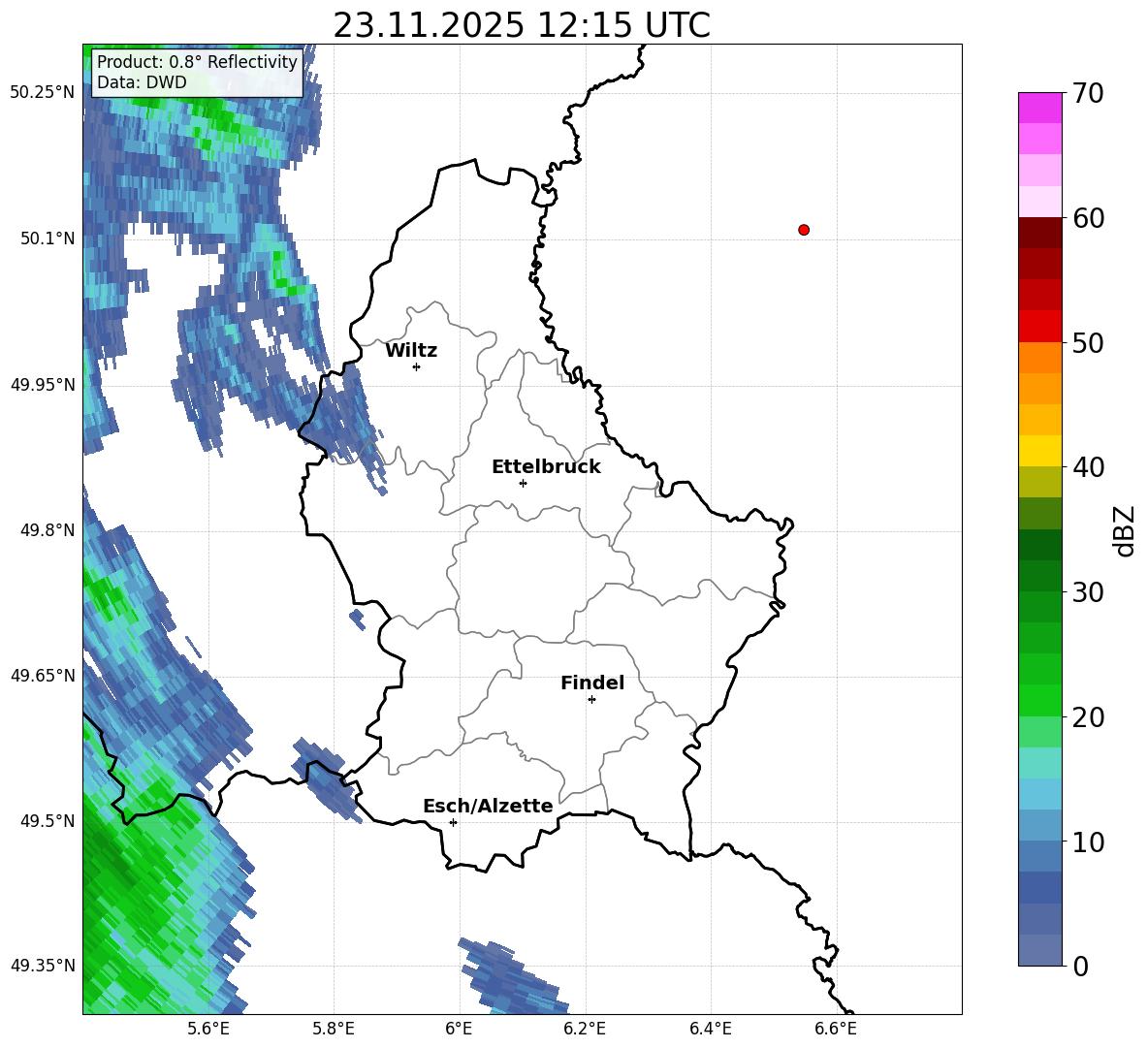Screen dimensions: 1148x1048
Task: Click the 30 value on colorbar
Action: click(1088, 592)
